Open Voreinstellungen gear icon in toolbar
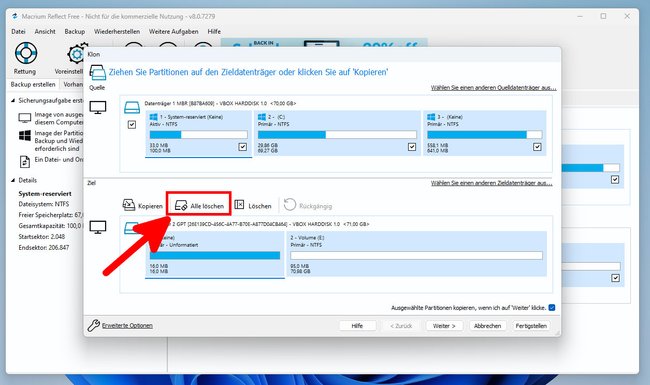650x385 pixels. pyautogui.click(x=76, y=54)
